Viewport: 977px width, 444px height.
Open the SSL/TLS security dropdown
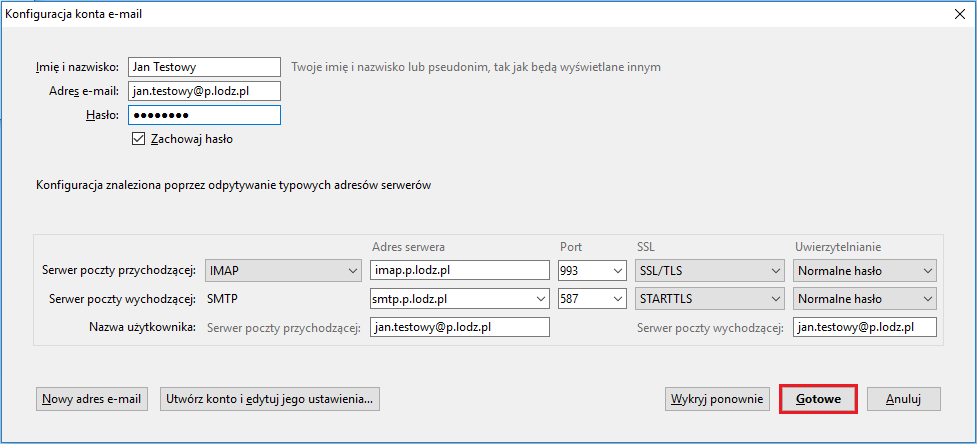709,271
